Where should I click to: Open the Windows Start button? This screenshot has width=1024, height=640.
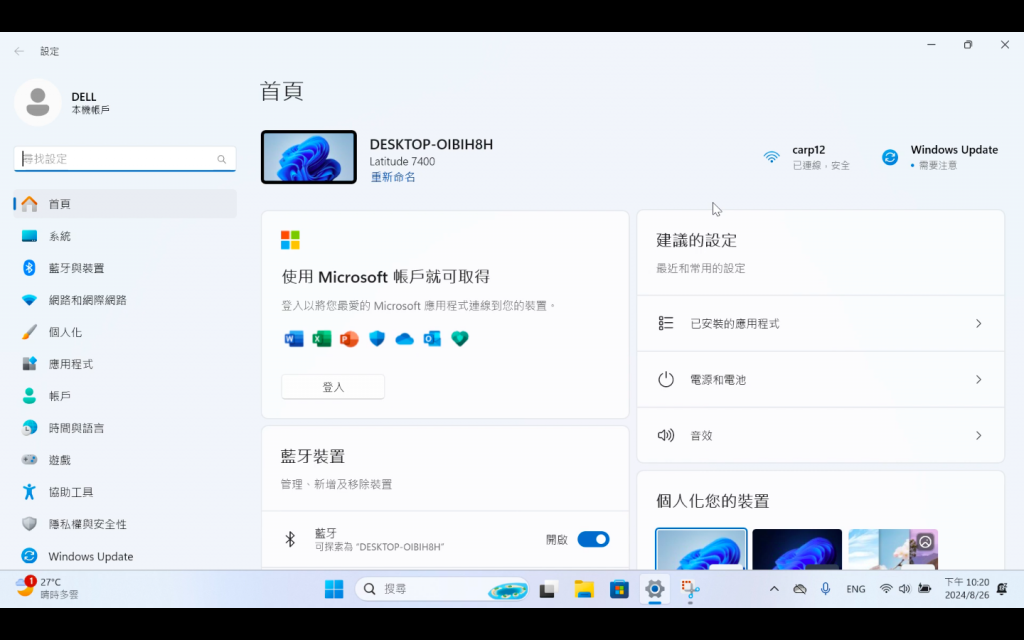pyautogui.click(x=334, y=589)
